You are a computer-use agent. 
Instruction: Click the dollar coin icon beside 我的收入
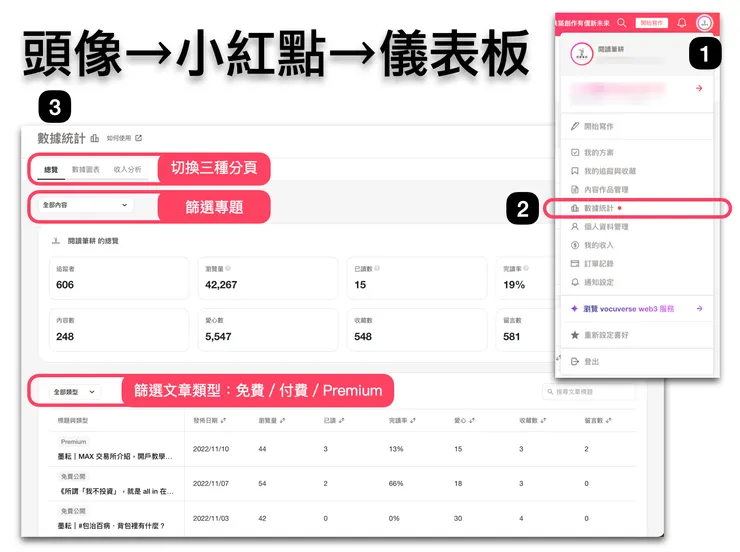575,245
